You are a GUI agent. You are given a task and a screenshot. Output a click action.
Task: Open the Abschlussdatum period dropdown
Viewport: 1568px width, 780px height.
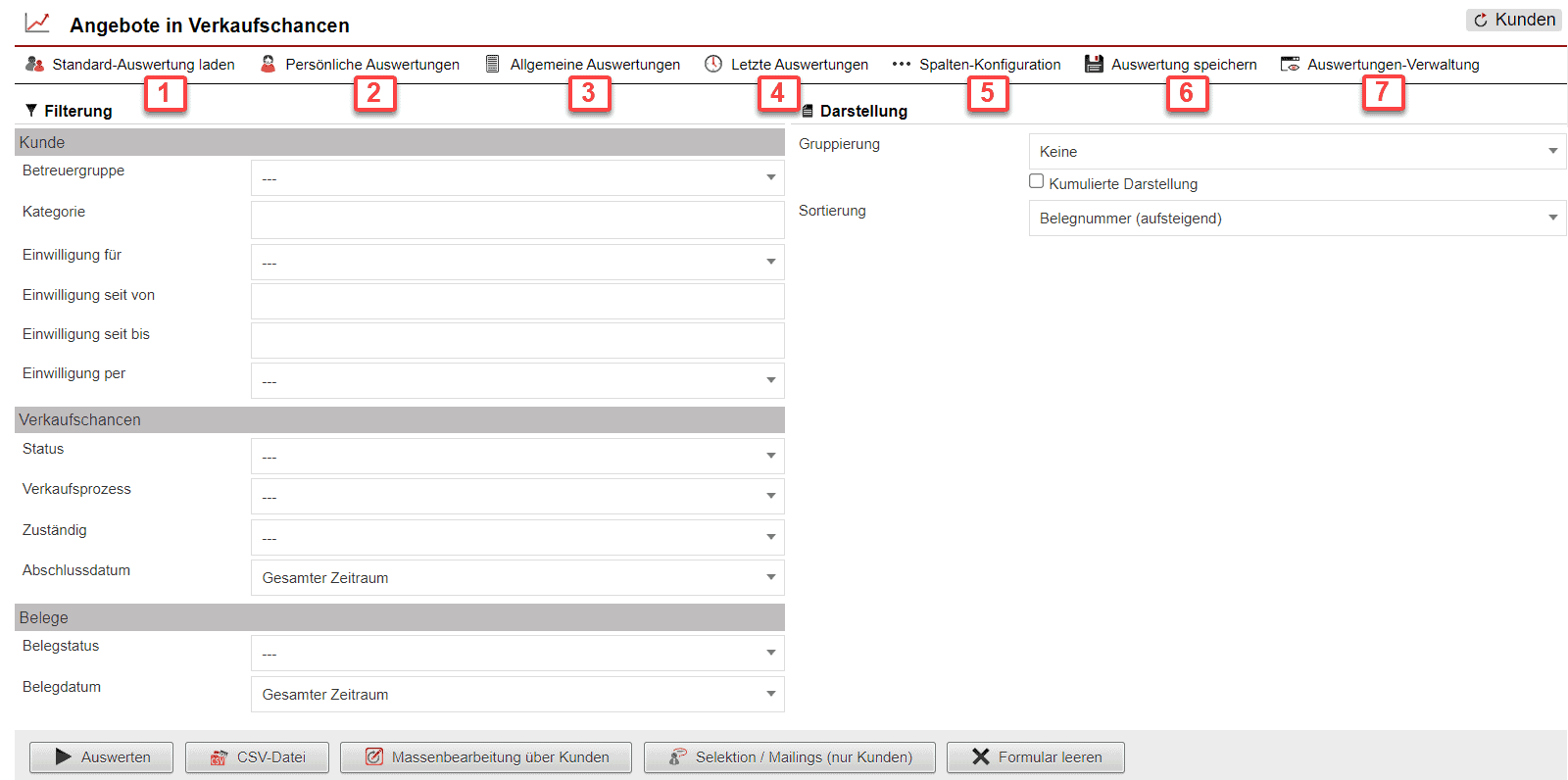click(x=517, y=578)
